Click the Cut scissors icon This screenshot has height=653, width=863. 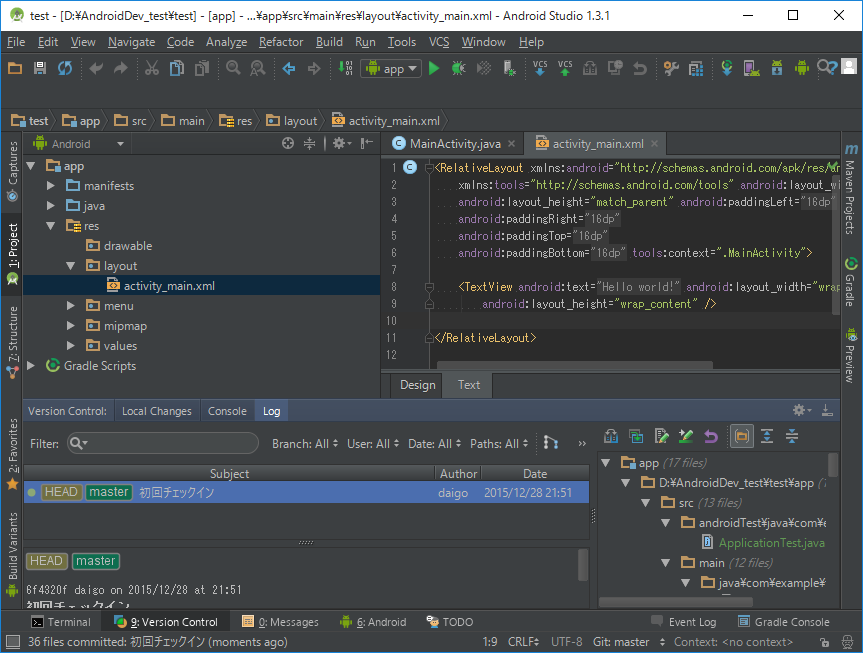click(151, 68)
